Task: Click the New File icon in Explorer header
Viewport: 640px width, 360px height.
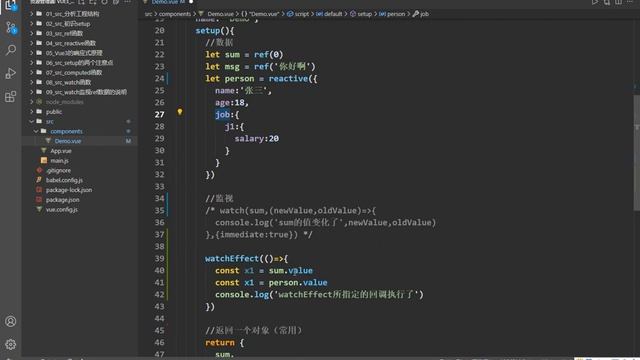Action: [x=82, y=2]
